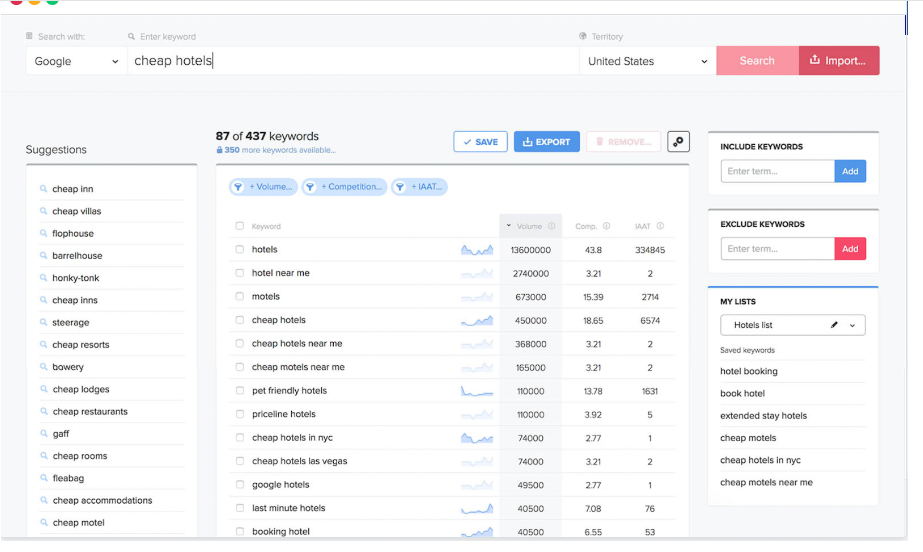Click the Include Keywords term input field
This screenshot has height=552, width=923.
(777, 171)
